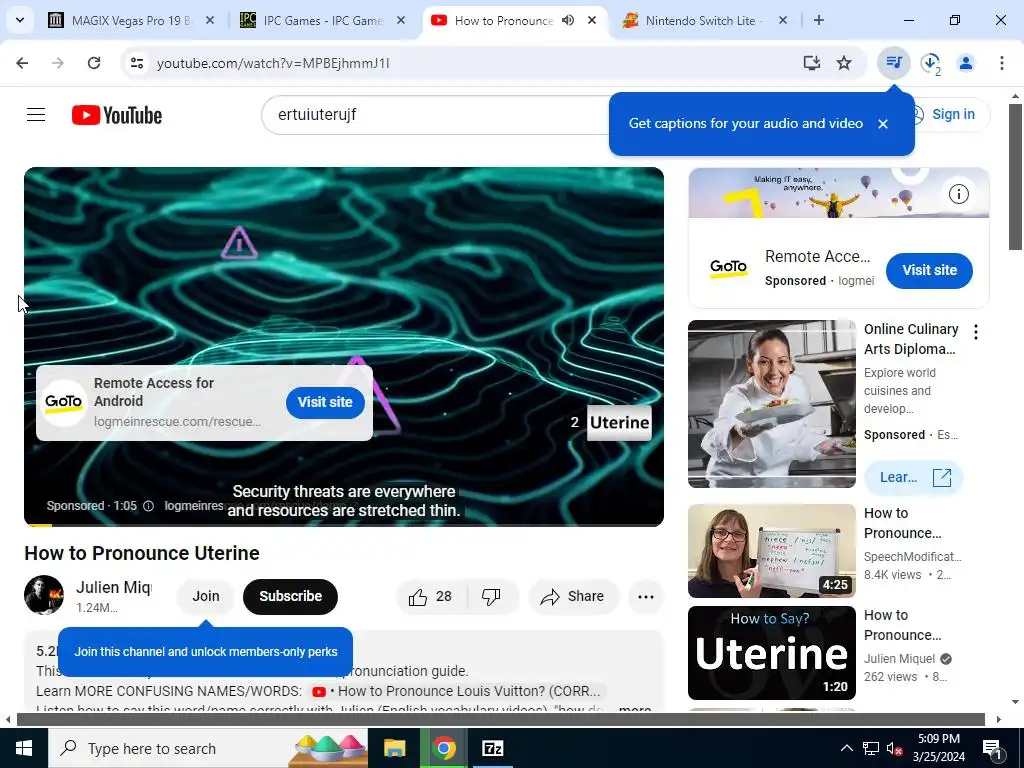Click the horizontal page scrollbar
This screenshot has height=768, width=1024.
[501, 720]
